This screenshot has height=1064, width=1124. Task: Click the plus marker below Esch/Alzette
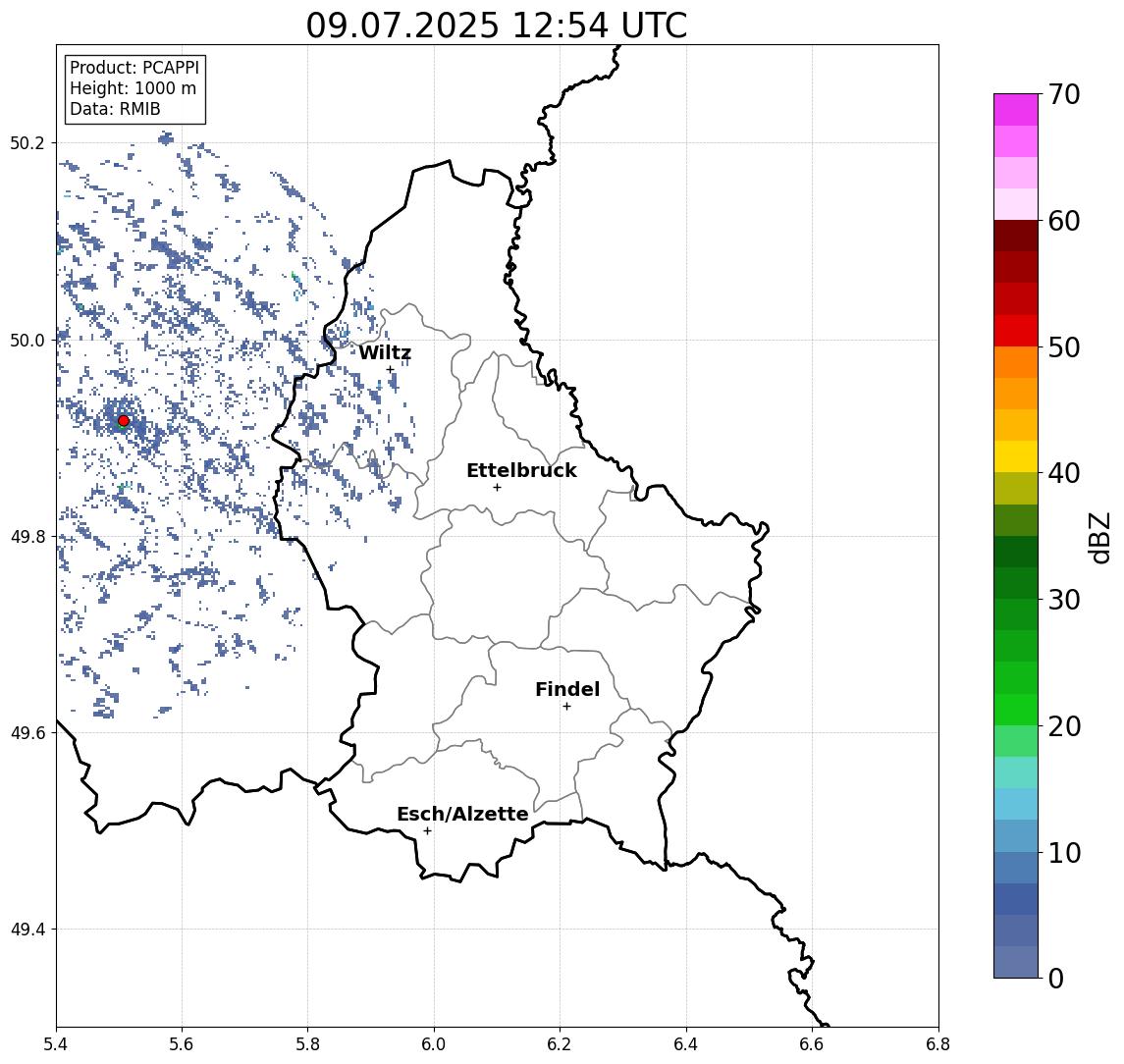(428, 831)
